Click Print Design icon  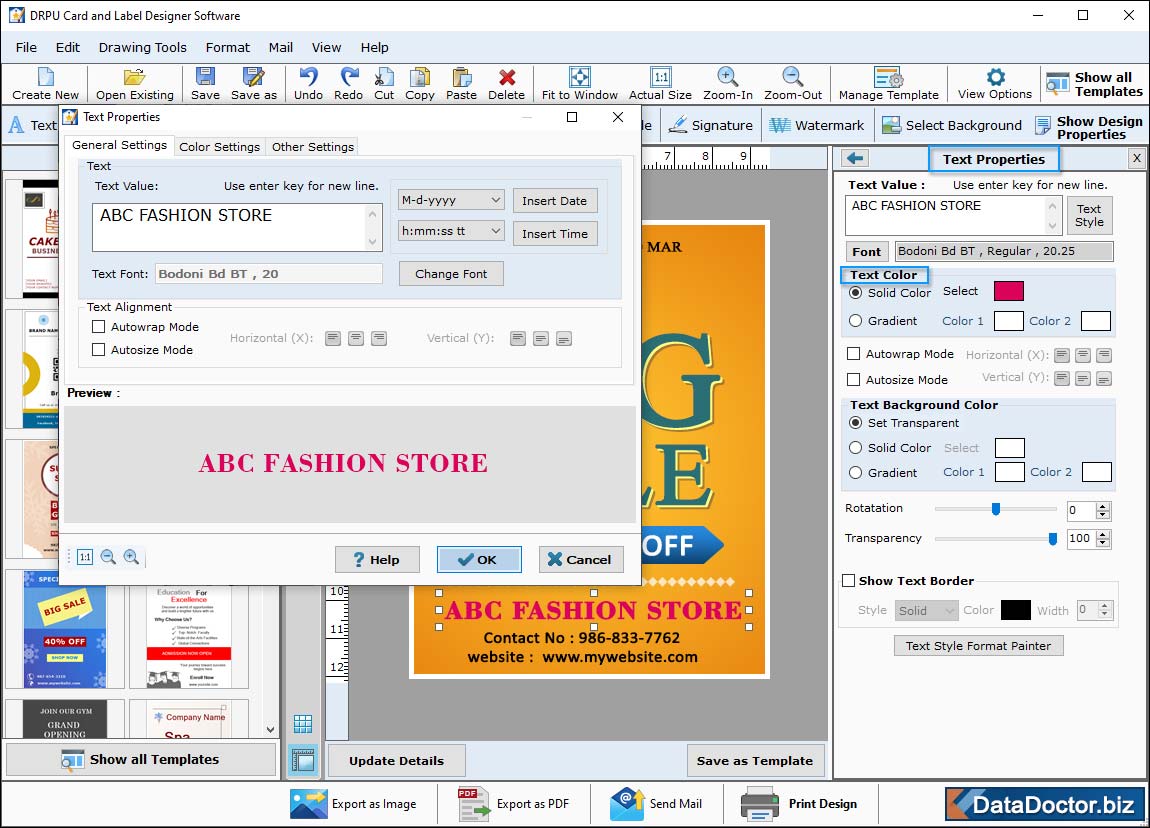tap(759, 804)
